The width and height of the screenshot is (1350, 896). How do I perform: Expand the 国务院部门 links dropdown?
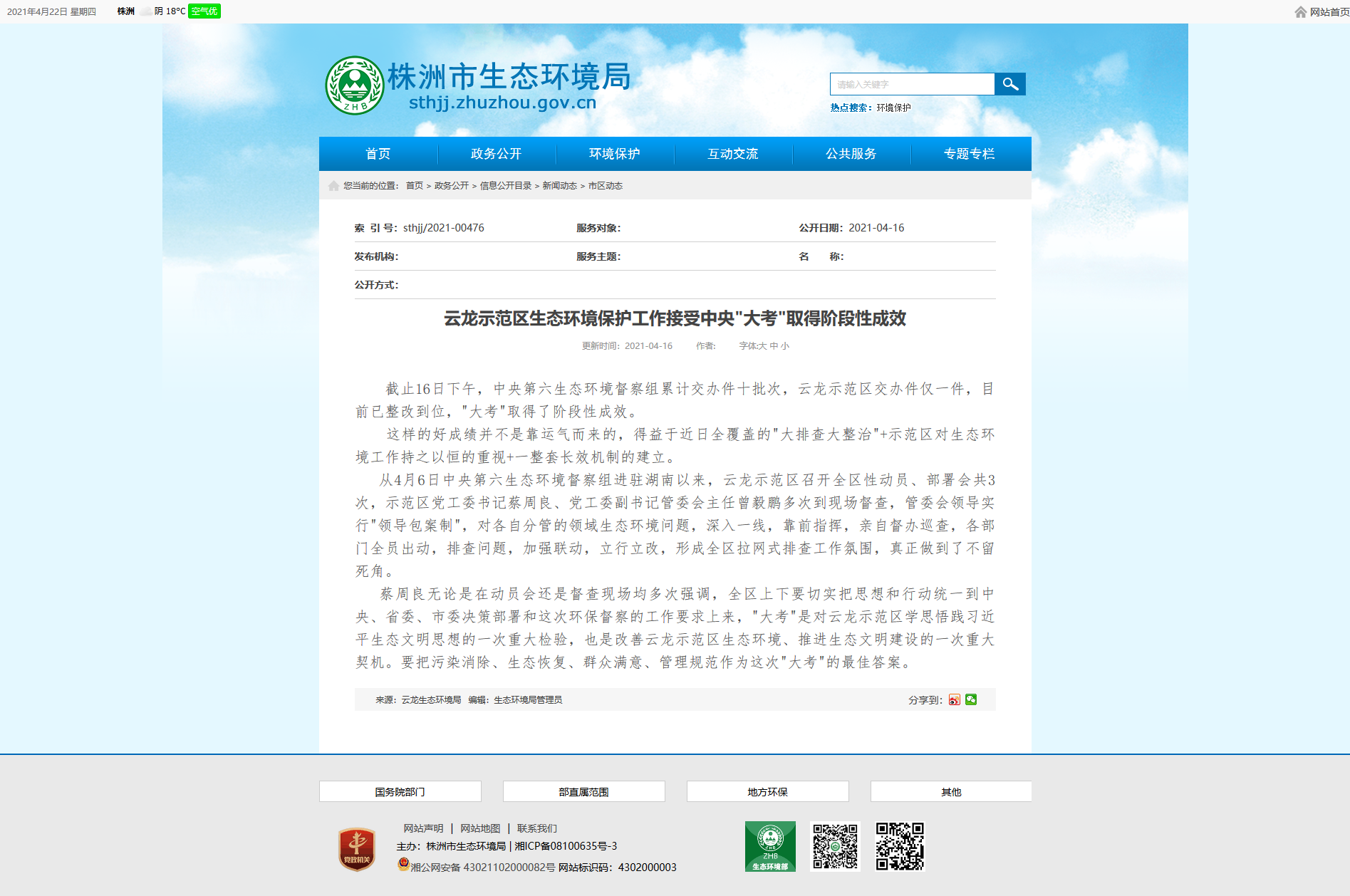point(400,792)
